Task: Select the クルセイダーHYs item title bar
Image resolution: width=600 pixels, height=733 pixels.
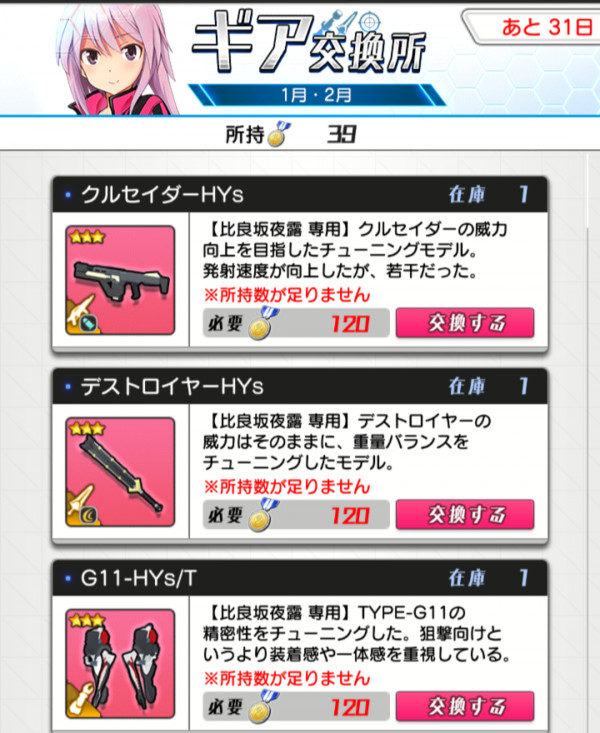Action: coord(300,194)
